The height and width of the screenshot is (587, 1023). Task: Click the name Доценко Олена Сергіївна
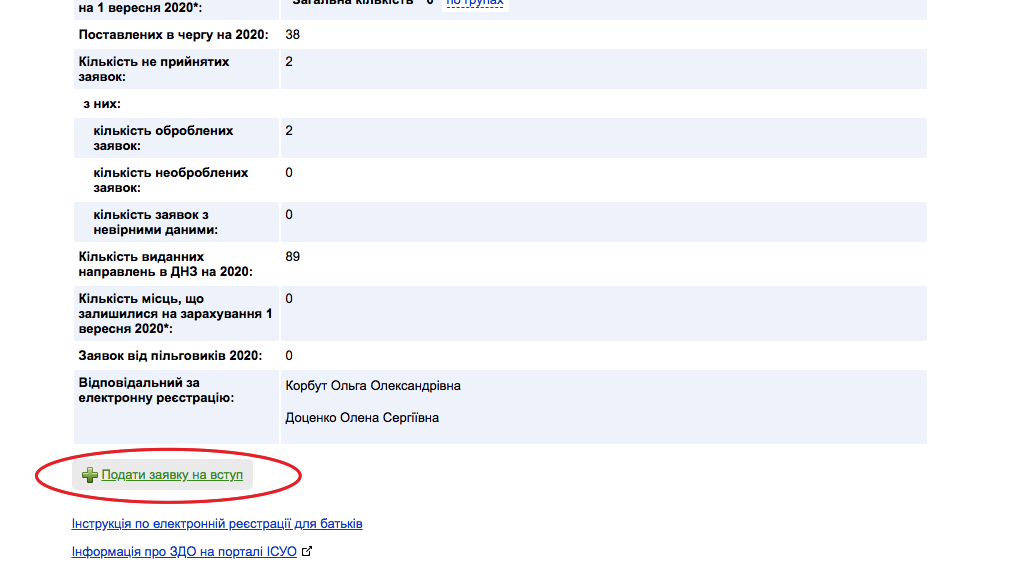(361, 418)
